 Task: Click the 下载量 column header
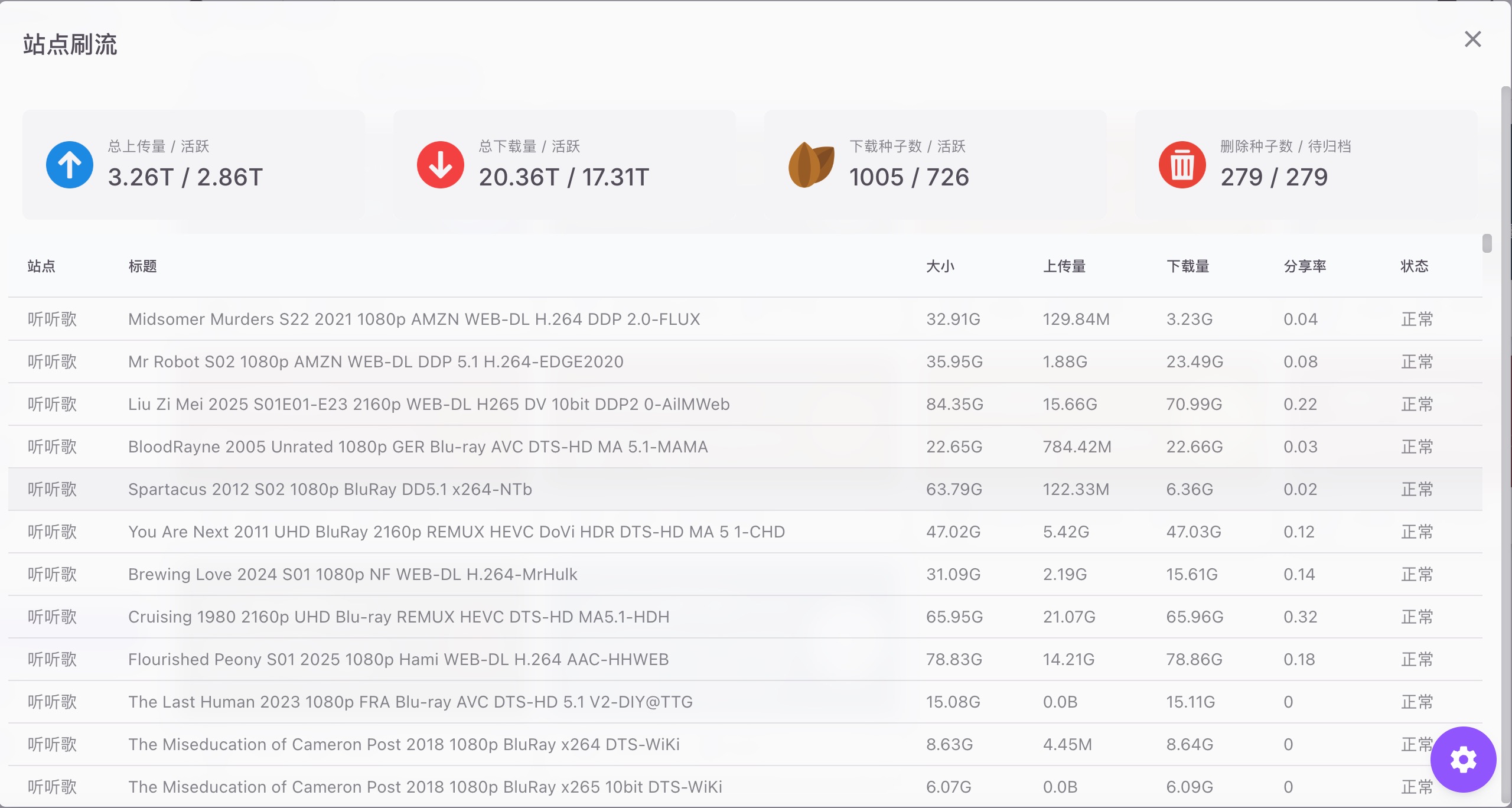click(x=1188, y=266)
